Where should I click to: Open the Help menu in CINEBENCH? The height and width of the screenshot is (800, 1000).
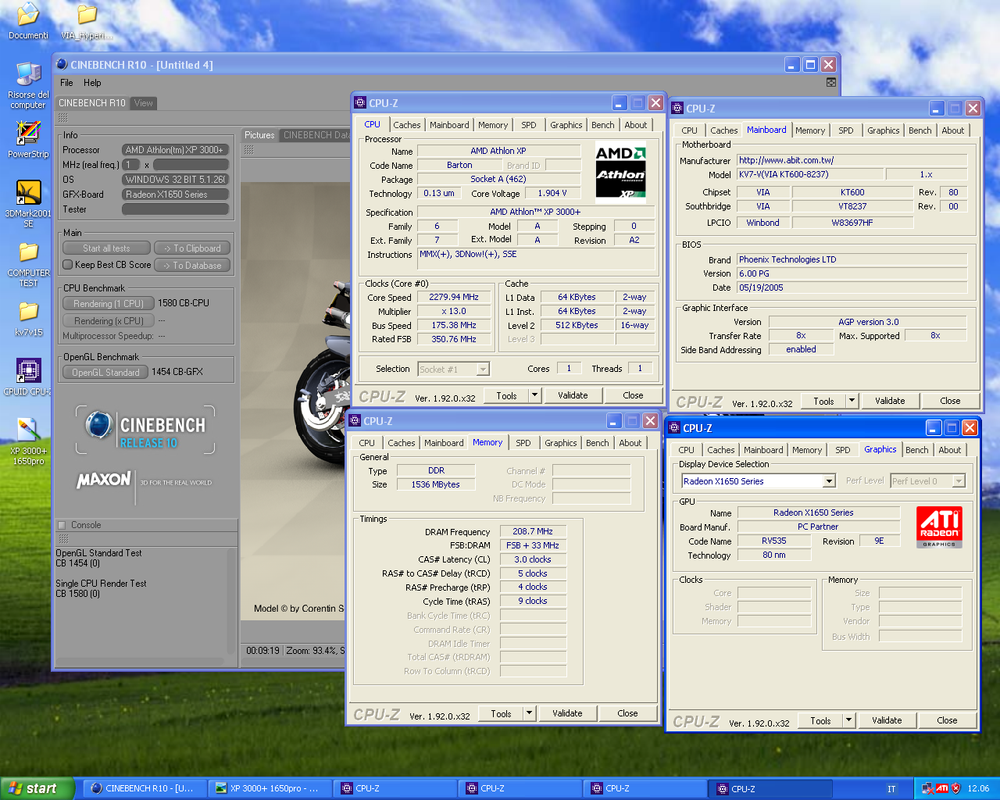click(x=92, y=82)
